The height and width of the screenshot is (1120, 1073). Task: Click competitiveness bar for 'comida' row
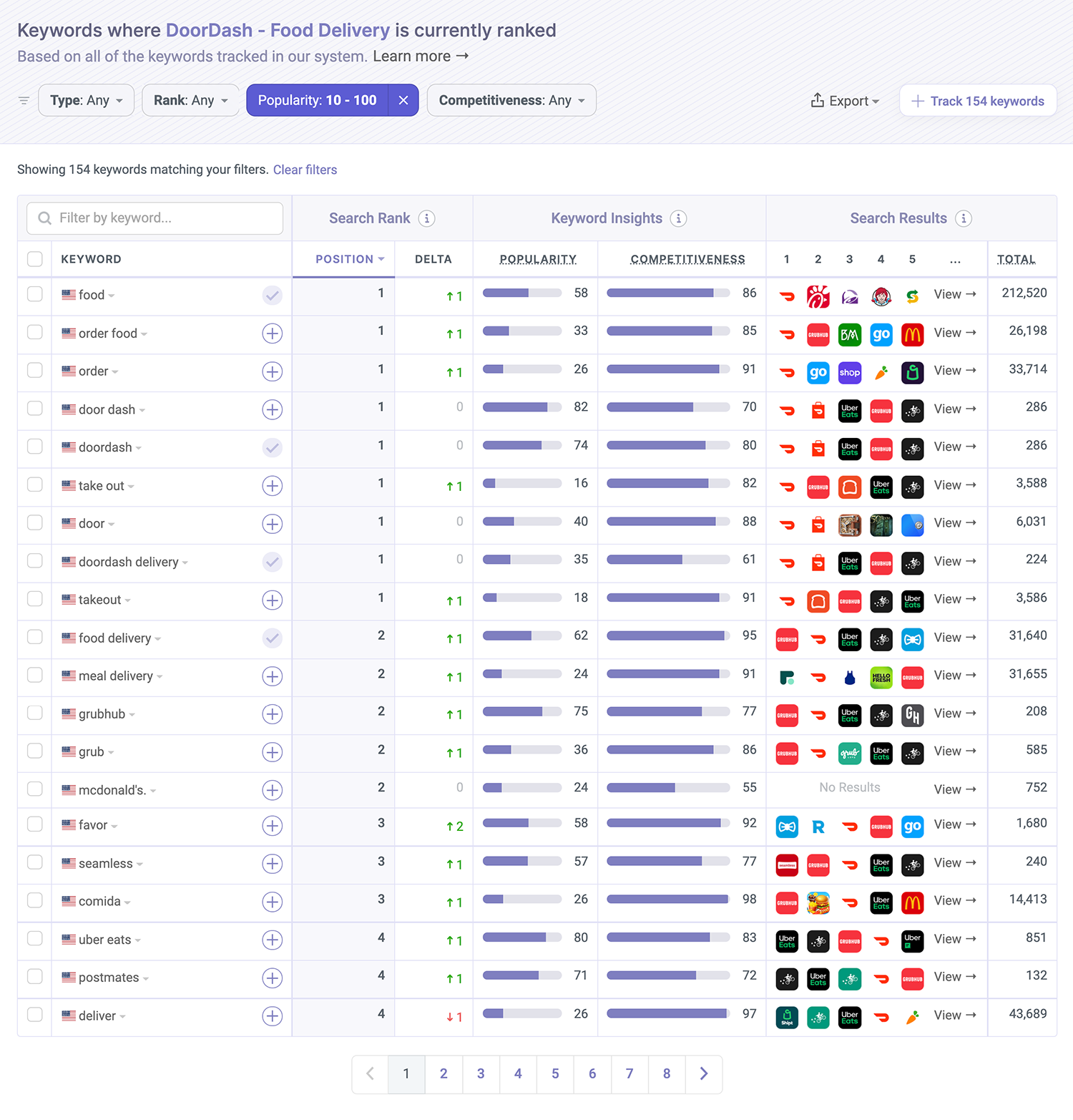coord(668,900)
